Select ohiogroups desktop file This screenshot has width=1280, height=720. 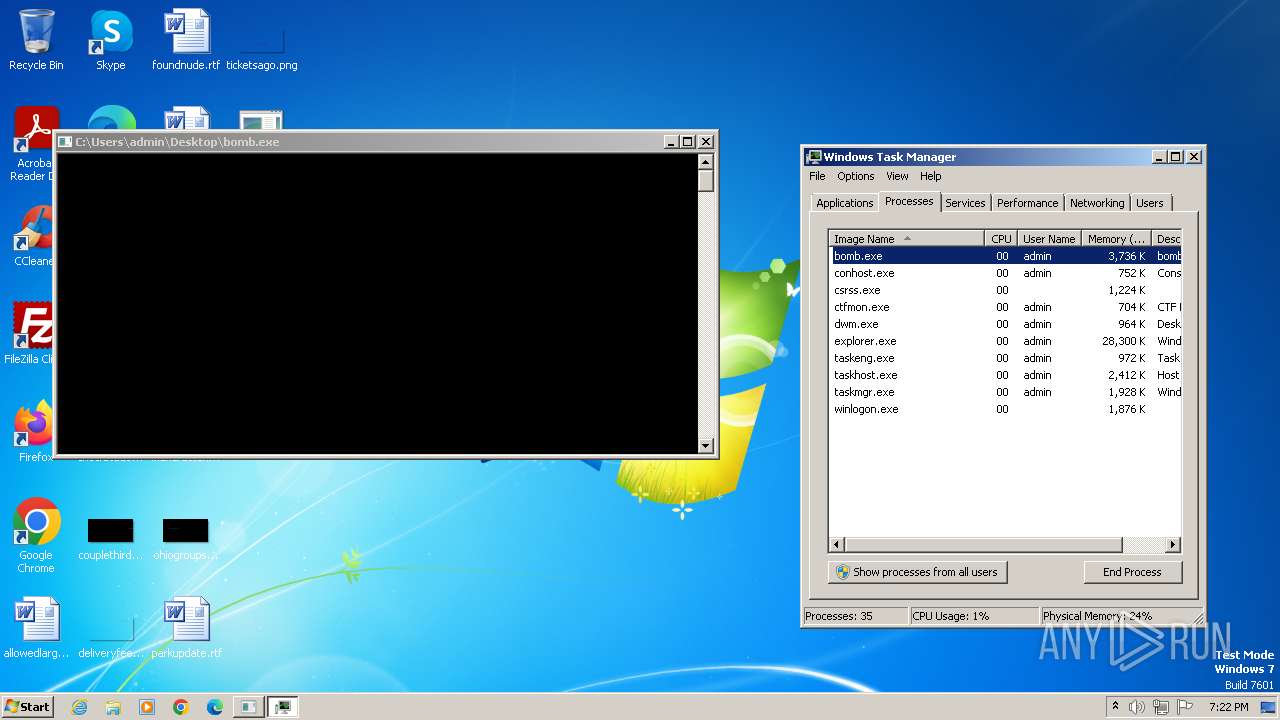(185, 540)
